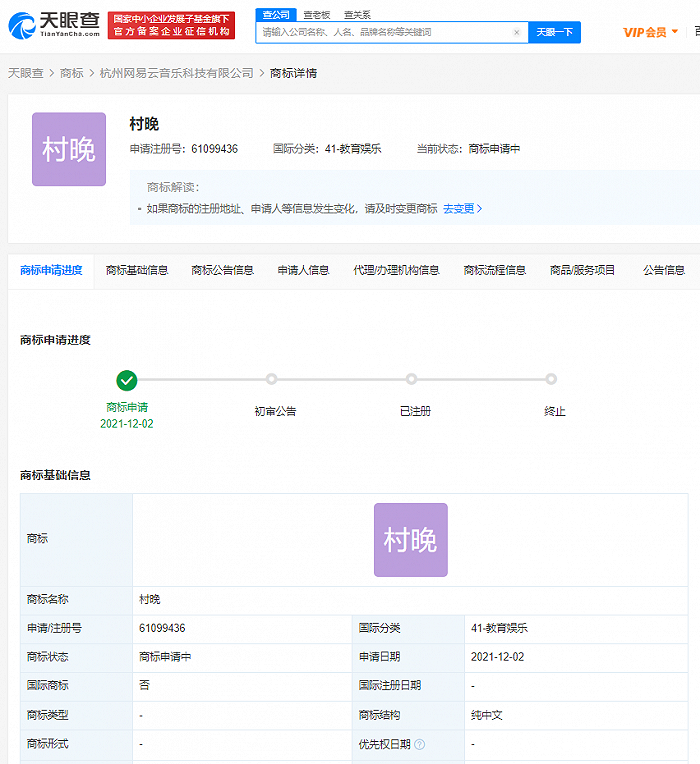Select the 查老板 search tab

tap(317, 15)
